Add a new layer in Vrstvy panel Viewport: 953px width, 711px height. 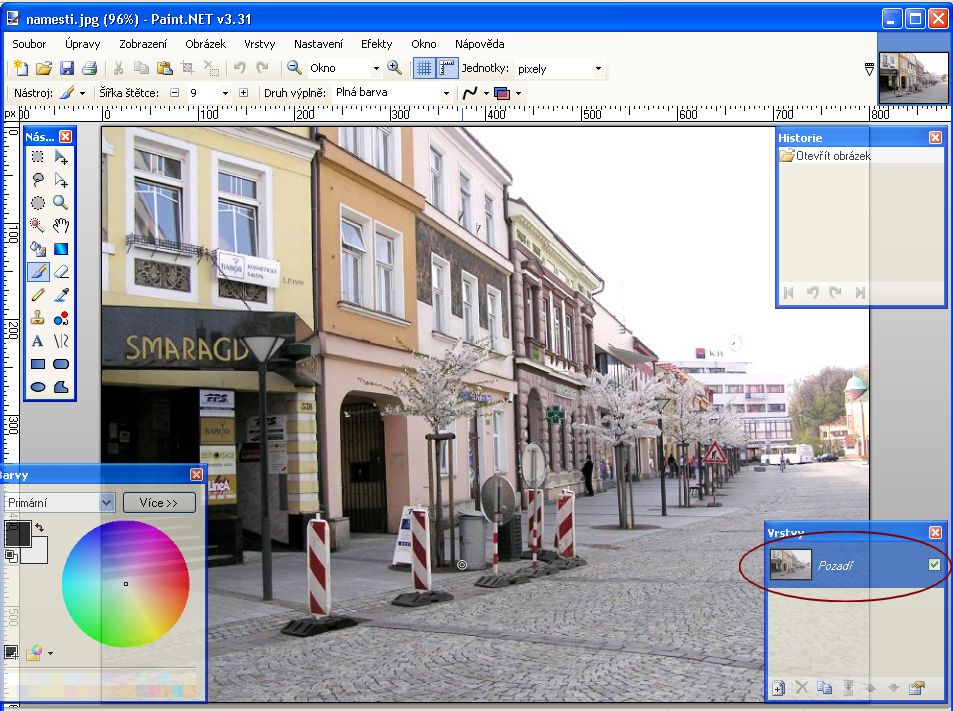[x=778, y=688]
